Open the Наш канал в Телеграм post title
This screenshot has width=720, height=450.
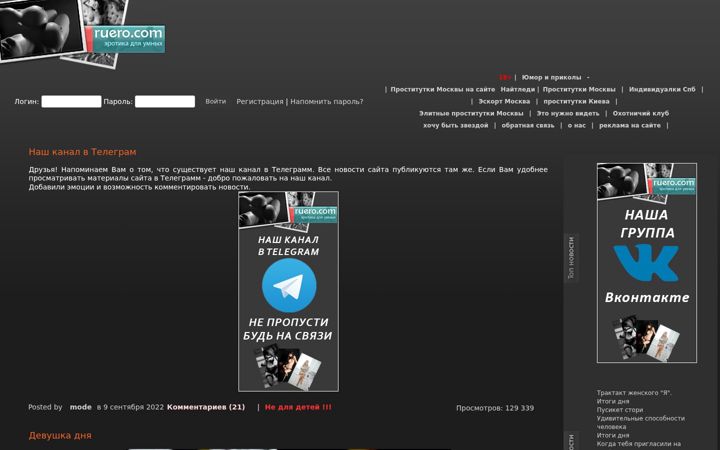(x=82, y=152)
